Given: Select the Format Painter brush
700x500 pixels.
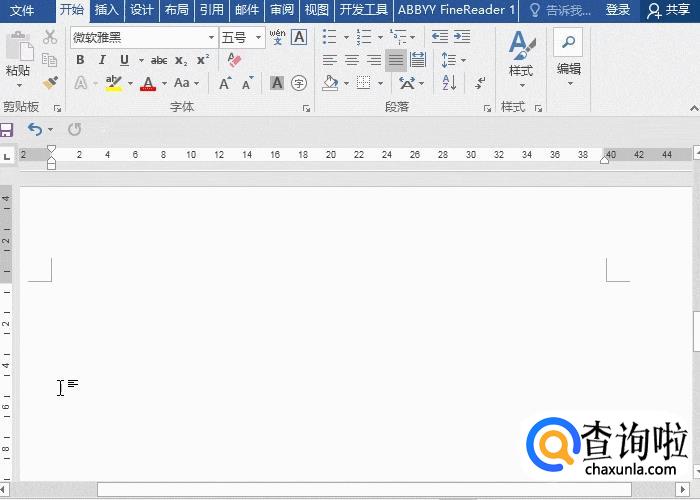Looking at the screenshot, I should pos(50,82).
